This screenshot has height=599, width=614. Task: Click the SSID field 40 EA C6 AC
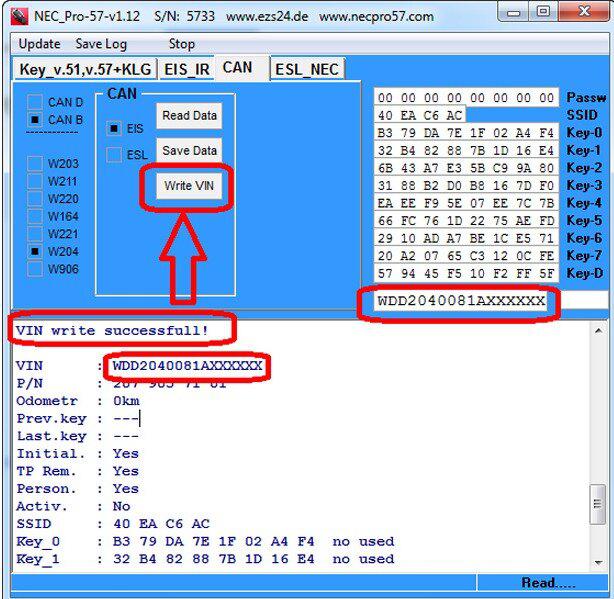pyautogui.click(x=420, y=115)
